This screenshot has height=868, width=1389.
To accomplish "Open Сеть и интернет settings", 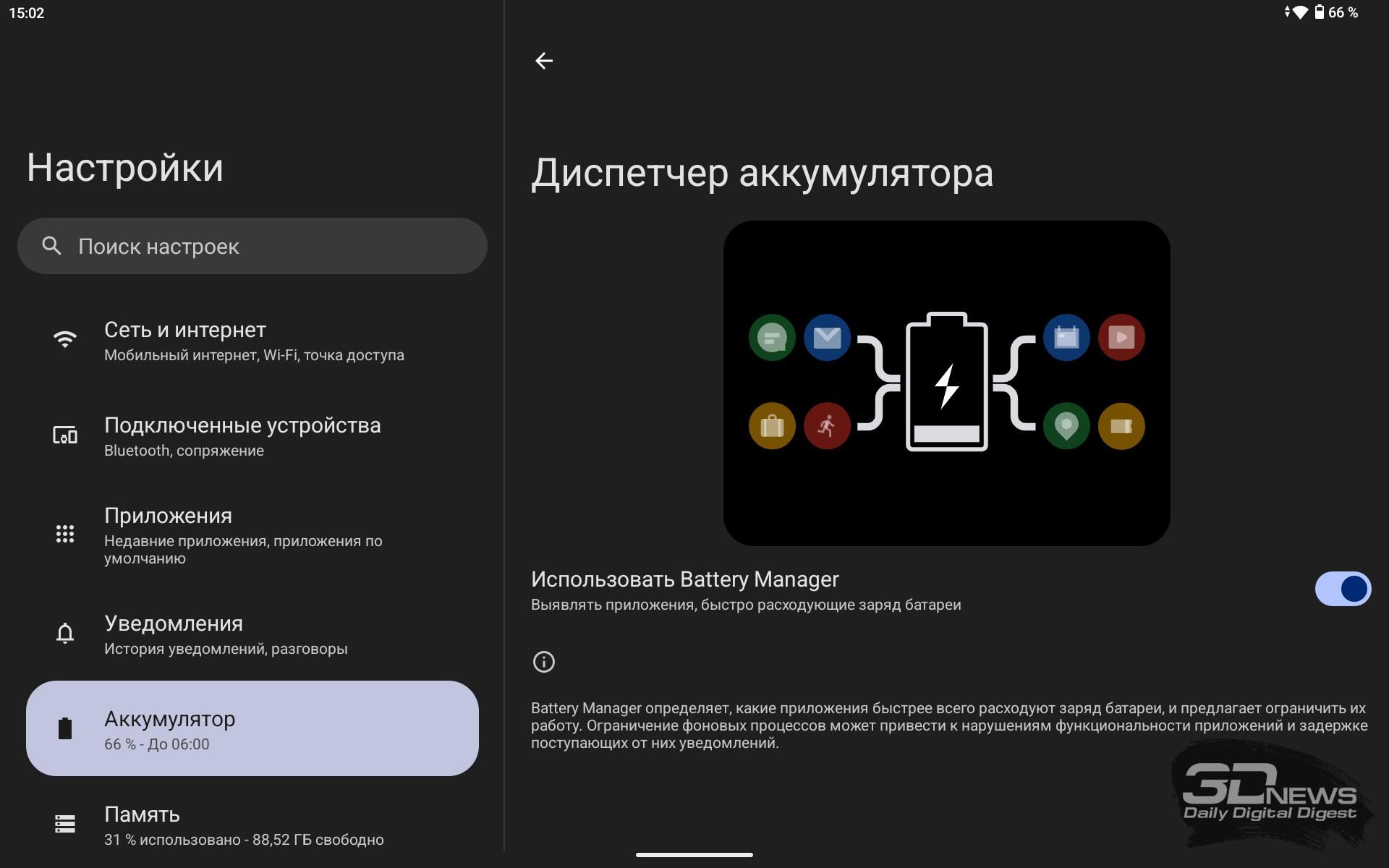I will [x=252, y=340].
